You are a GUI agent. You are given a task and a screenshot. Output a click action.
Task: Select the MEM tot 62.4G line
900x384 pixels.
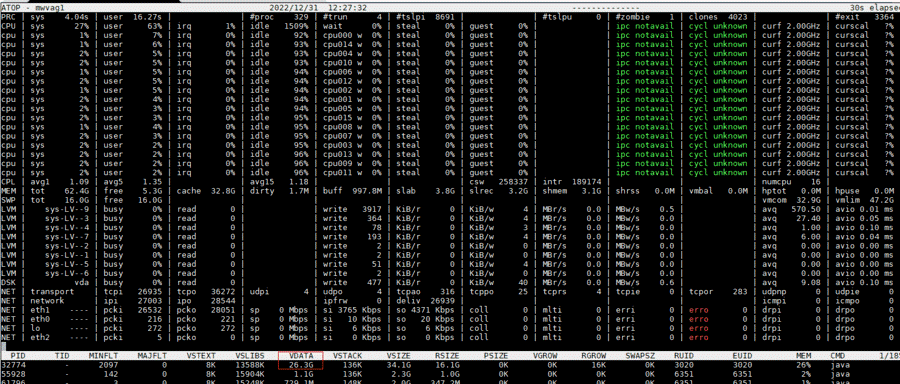[450, 191]
